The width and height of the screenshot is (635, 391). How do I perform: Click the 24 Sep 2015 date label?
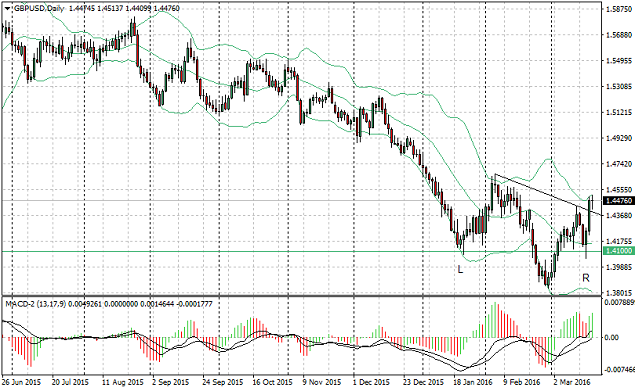pos(223,382)
